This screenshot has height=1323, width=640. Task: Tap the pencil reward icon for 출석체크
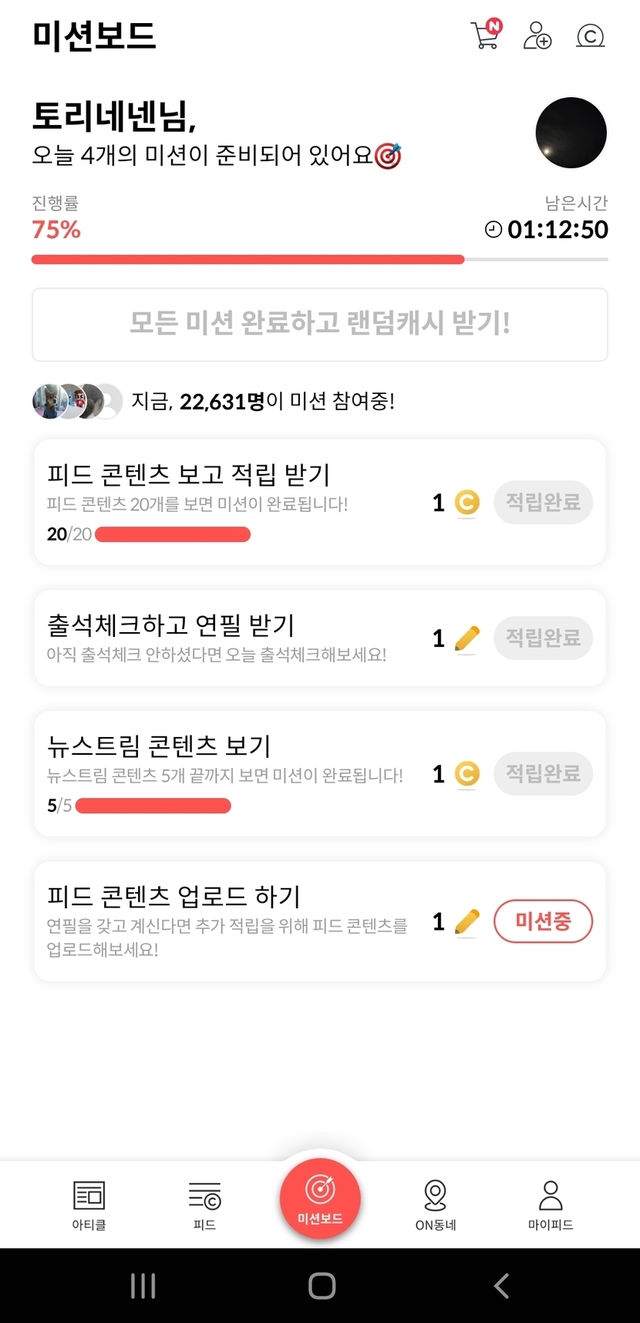(x=467, y=638)
